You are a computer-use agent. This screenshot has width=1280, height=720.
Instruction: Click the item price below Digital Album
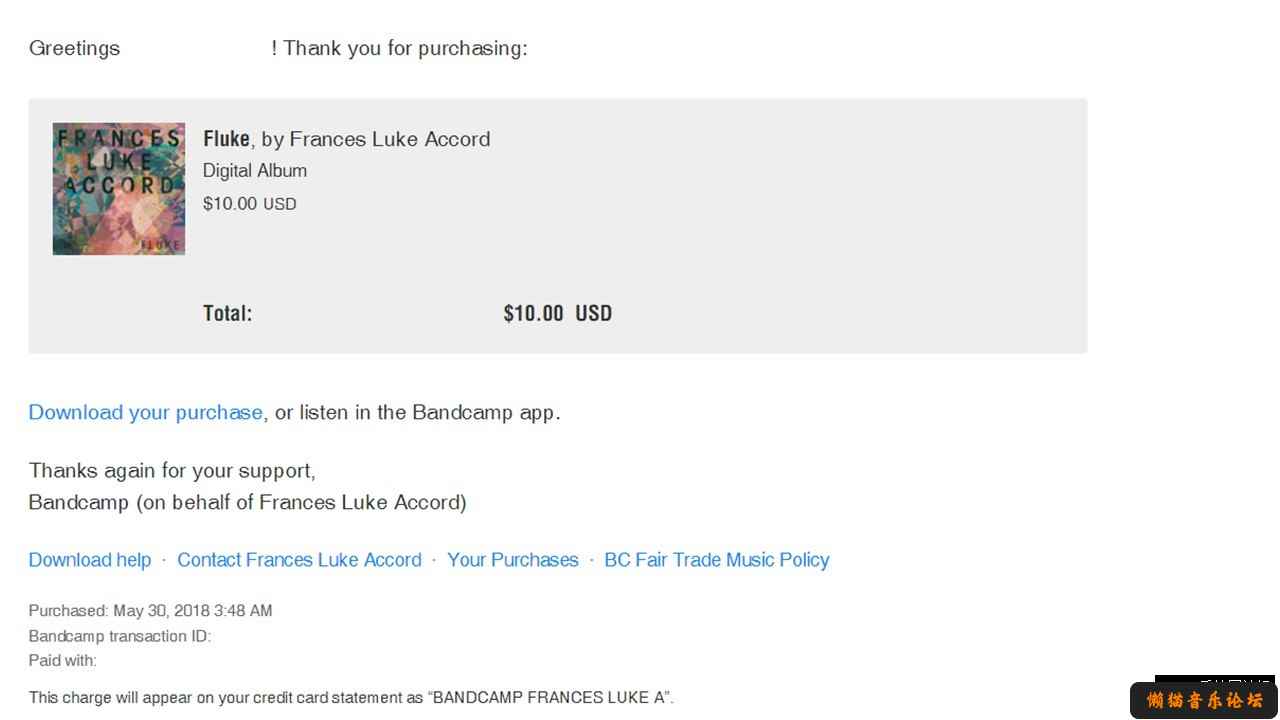250,204
